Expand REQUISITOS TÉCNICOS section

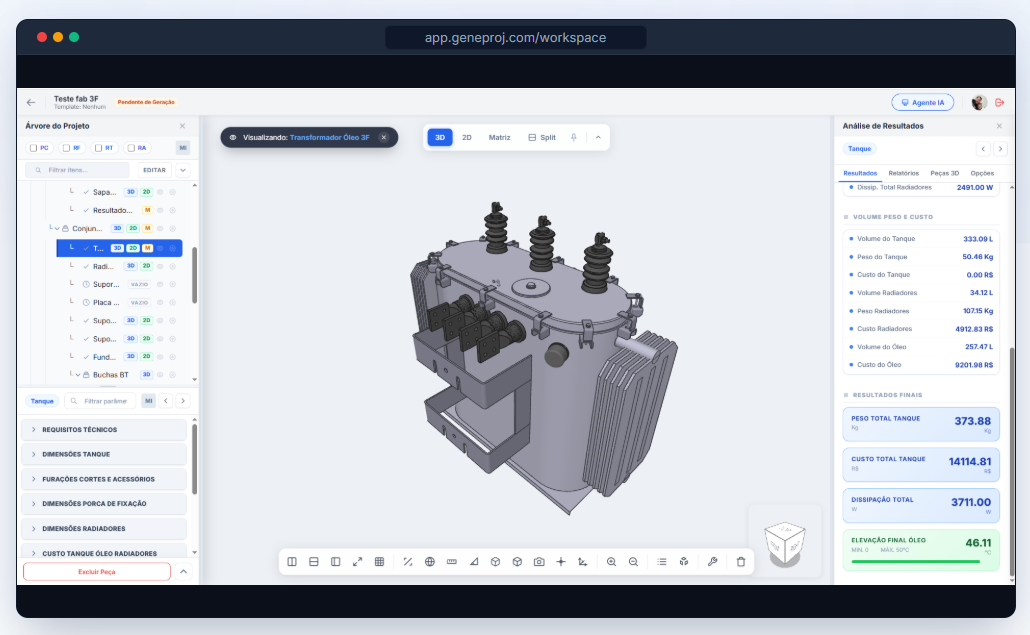pyautogui.click(x=104, y=429)
